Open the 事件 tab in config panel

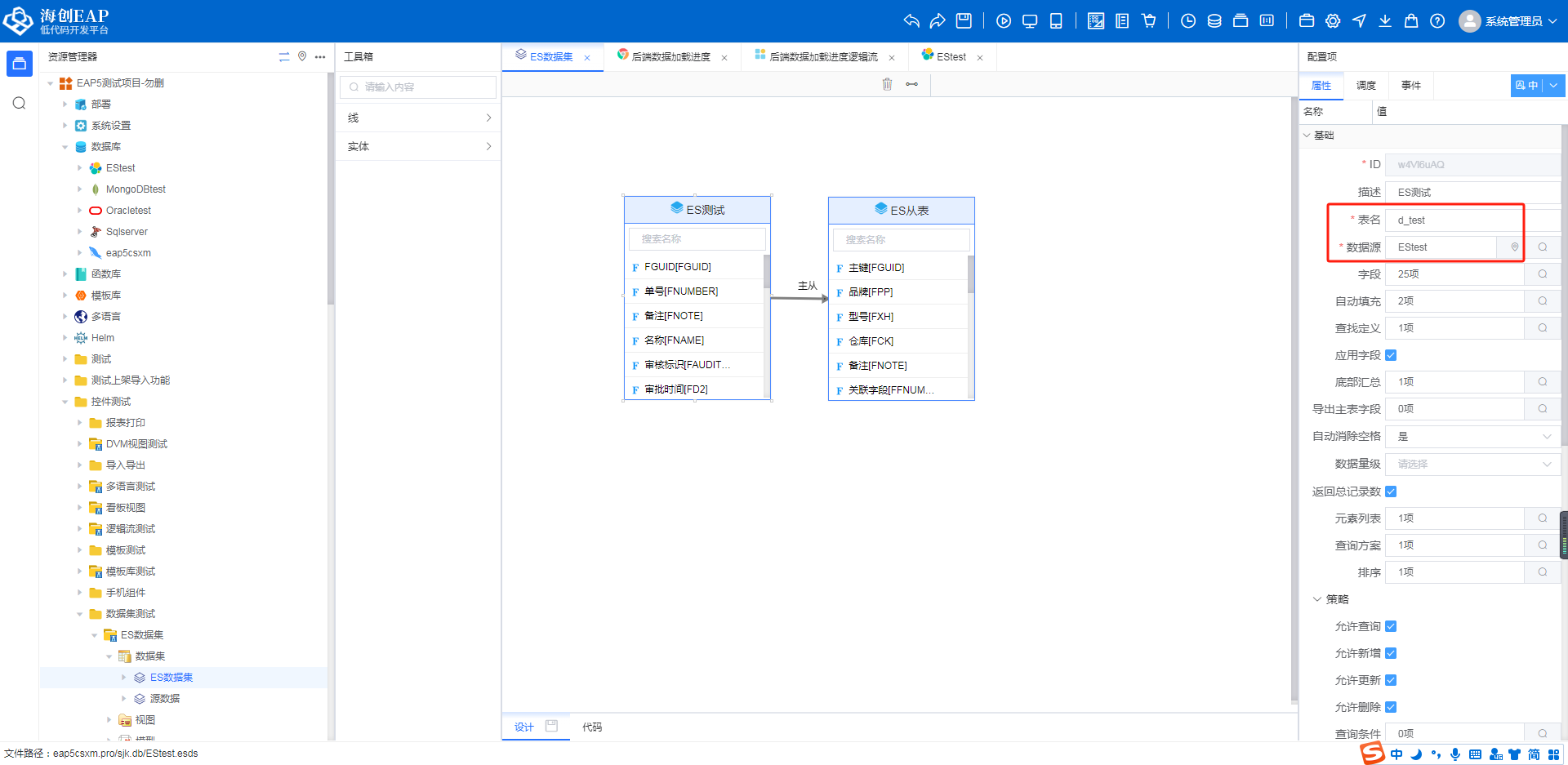(x=1410, y=86)
